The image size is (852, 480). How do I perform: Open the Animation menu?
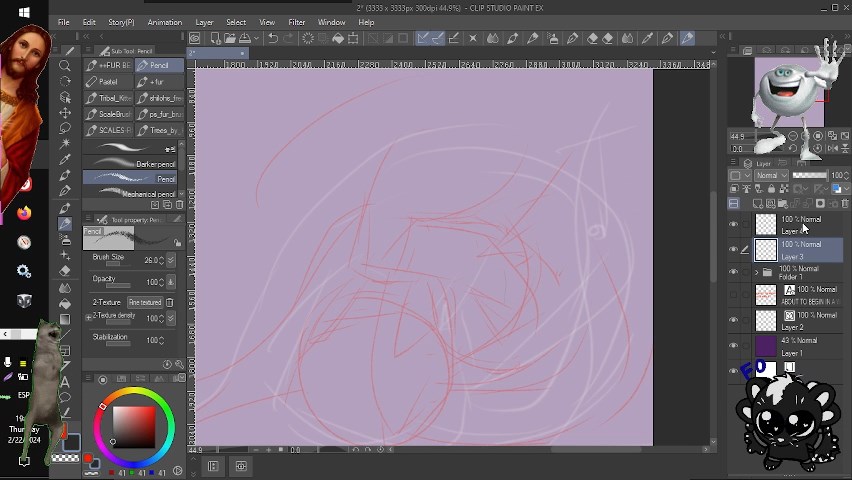tap(164, 22)
